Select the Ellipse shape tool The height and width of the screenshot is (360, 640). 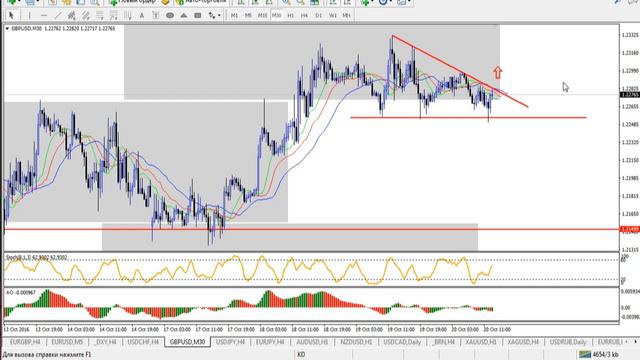pyautogui.click(x=170, y=16)
